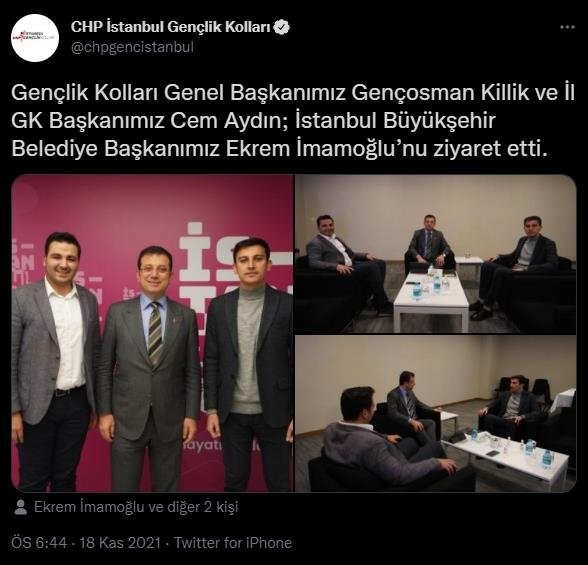Open the large left photo of three men standing

click(152, 333)
